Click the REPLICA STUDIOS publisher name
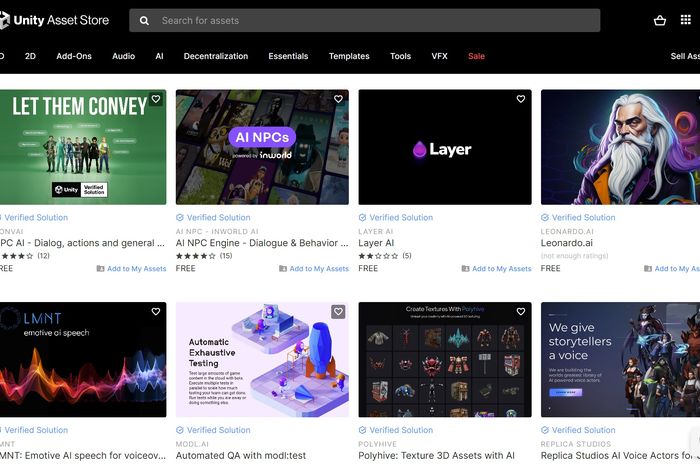The height and width of the screenshot is (465, 700). [576, 444]
